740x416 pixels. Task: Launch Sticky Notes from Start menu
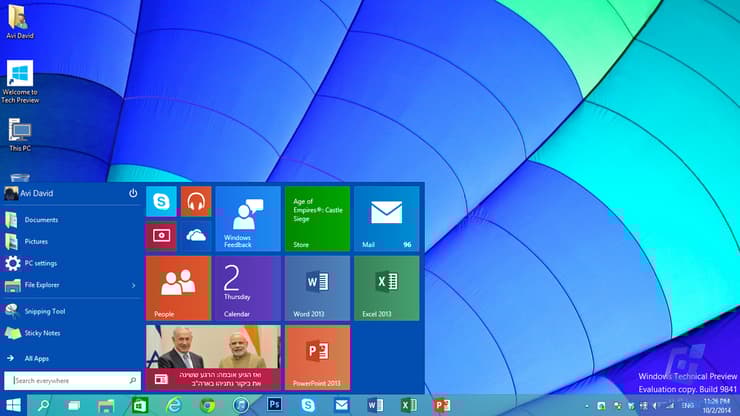(72, 333)
